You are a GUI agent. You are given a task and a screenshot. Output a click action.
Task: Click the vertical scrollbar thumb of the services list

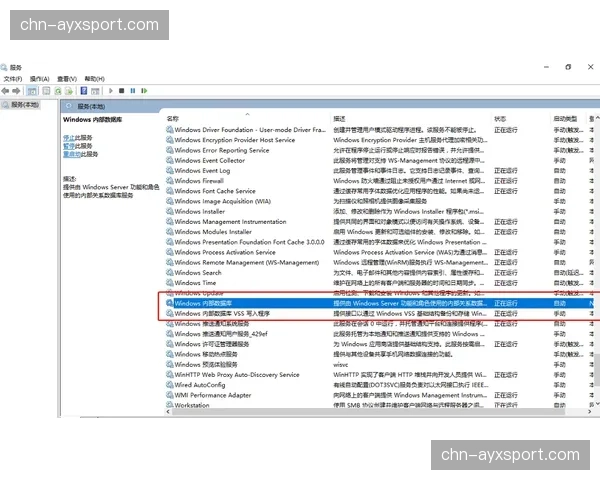[597, 370]
